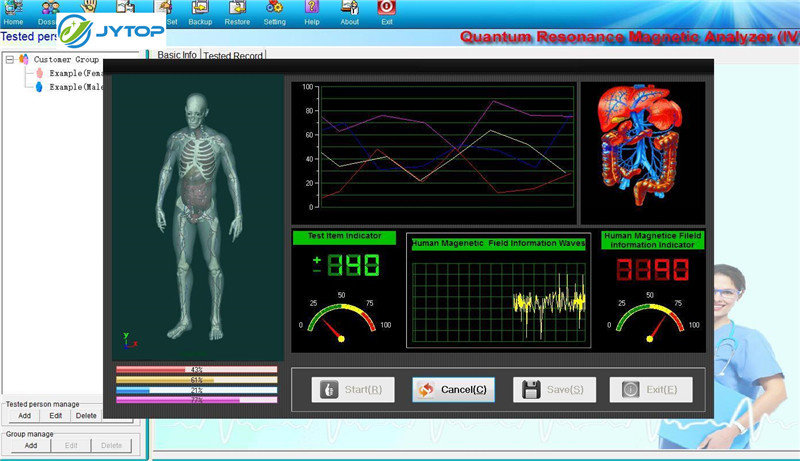Open the Setting gears icon
The width and height of the screenshot is (800, 461).
tap(274, 13)
